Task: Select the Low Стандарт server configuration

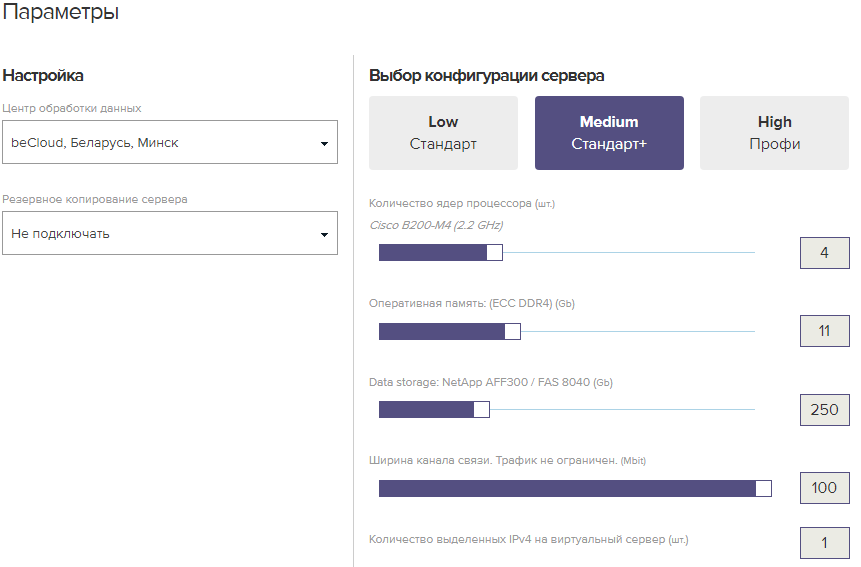Action: pyautogui.click(x=443, y=133)
